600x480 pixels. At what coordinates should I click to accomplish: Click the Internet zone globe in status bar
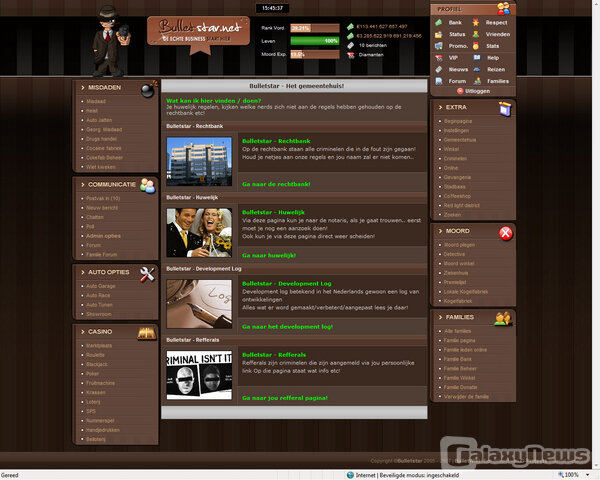(350, 475)
